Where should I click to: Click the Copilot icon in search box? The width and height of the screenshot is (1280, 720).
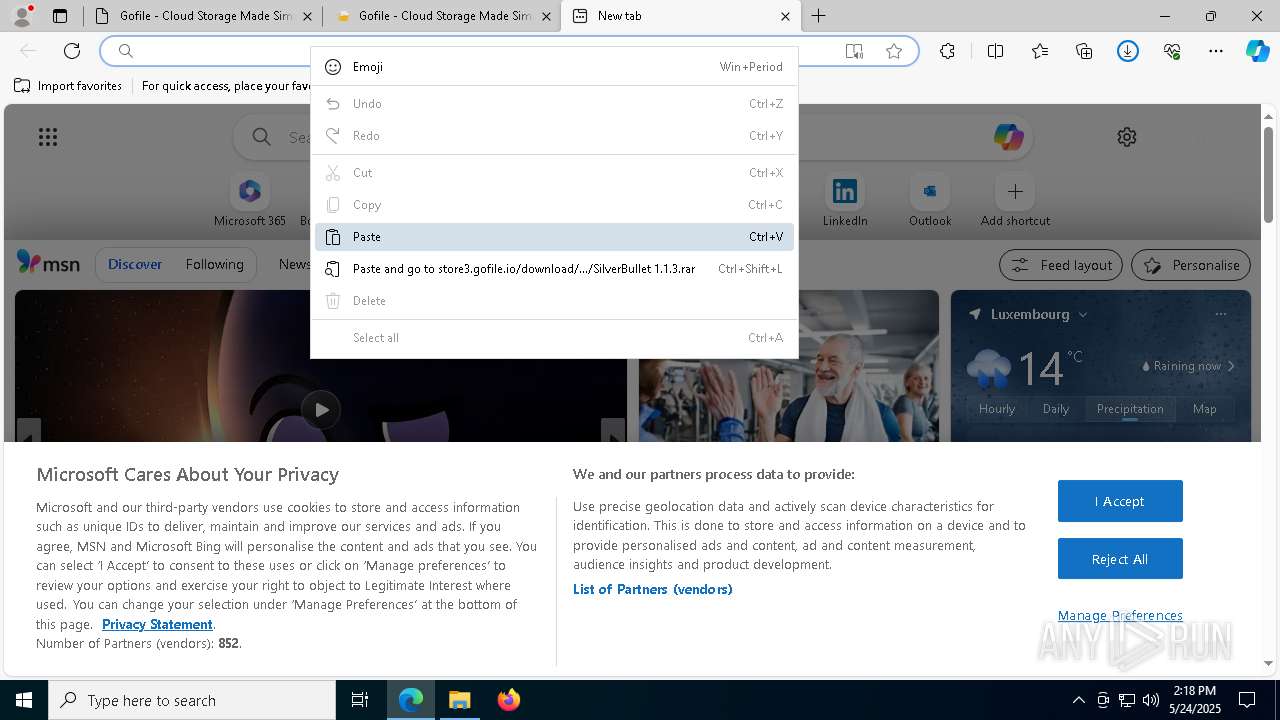click(x=1008, y=137)
